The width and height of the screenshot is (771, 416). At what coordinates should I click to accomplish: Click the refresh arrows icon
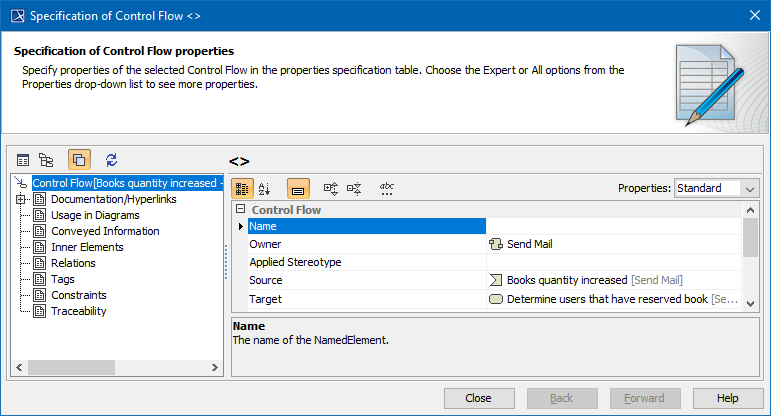coord(111,160)
